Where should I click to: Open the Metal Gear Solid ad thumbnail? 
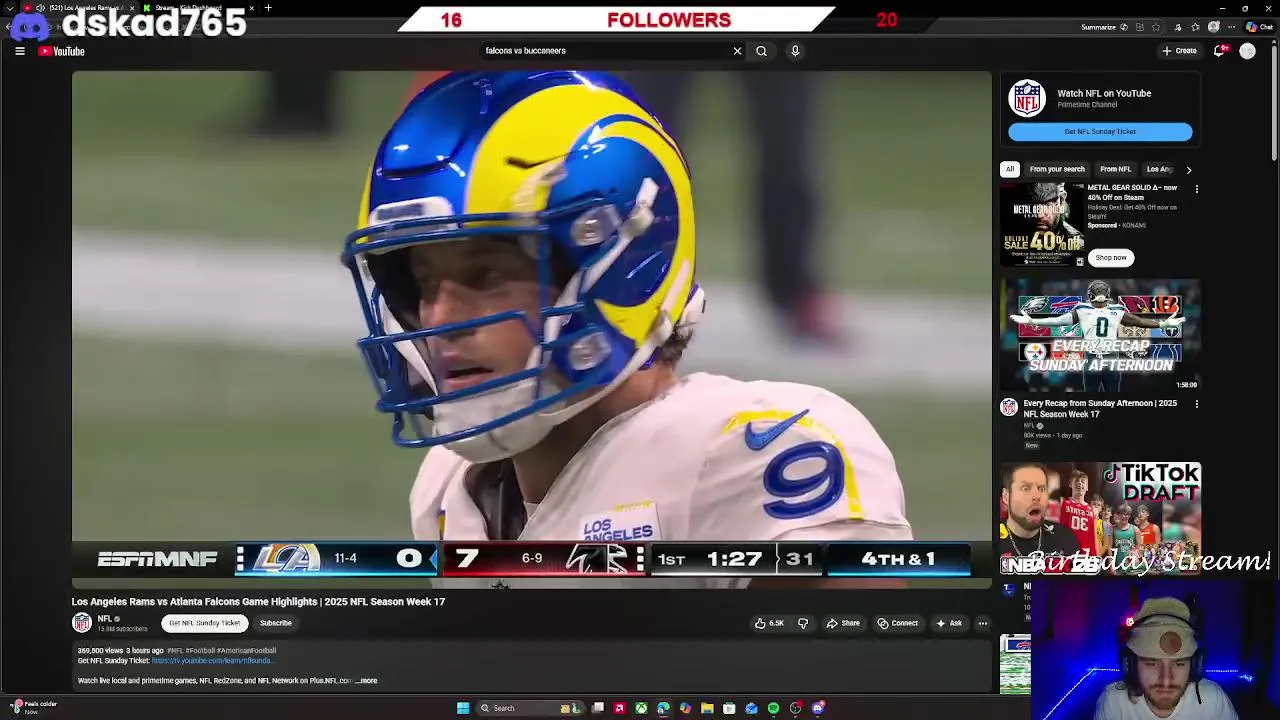(x=1042, y=225)
